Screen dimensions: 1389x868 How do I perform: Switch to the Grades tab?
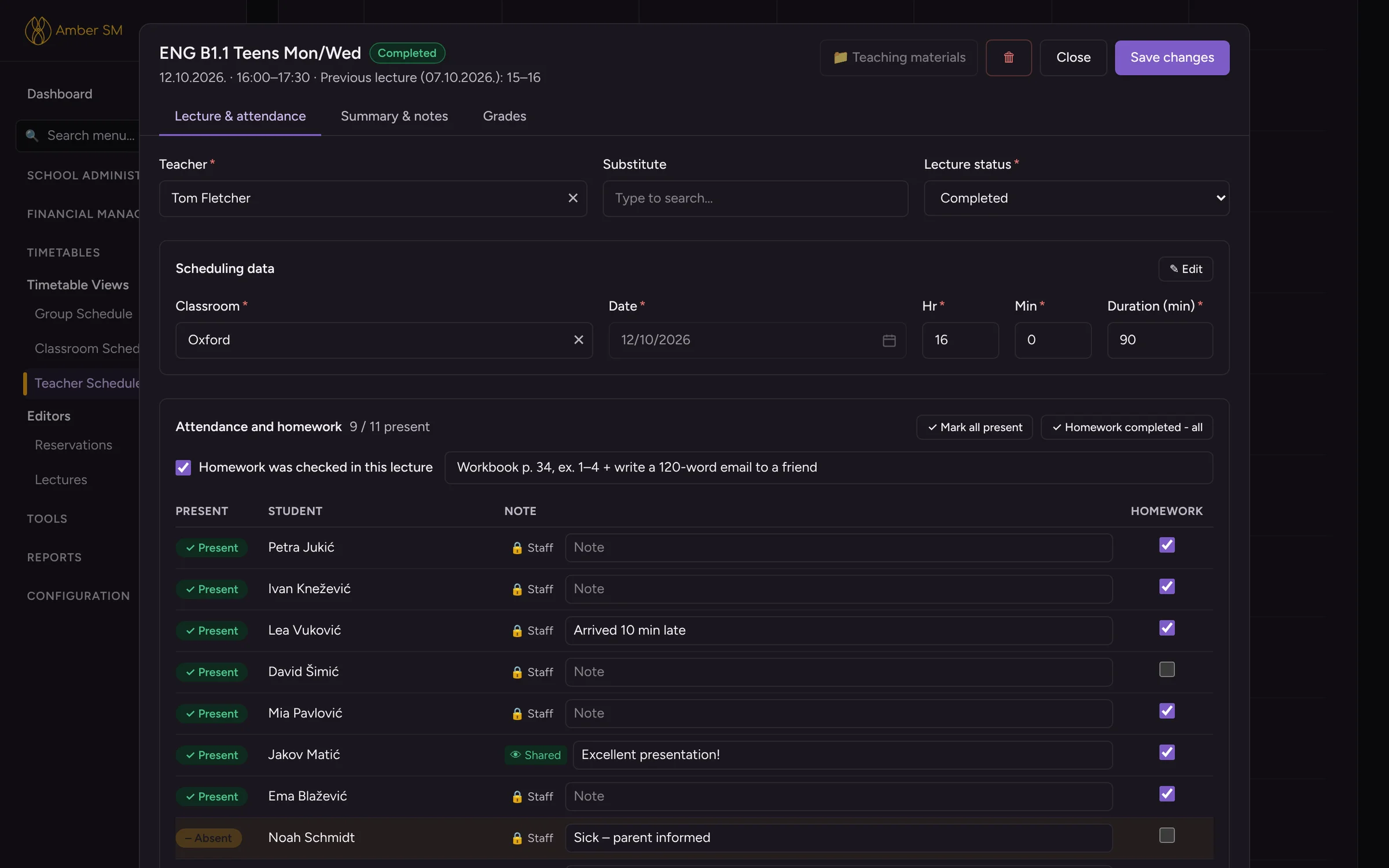click(504, 116)
